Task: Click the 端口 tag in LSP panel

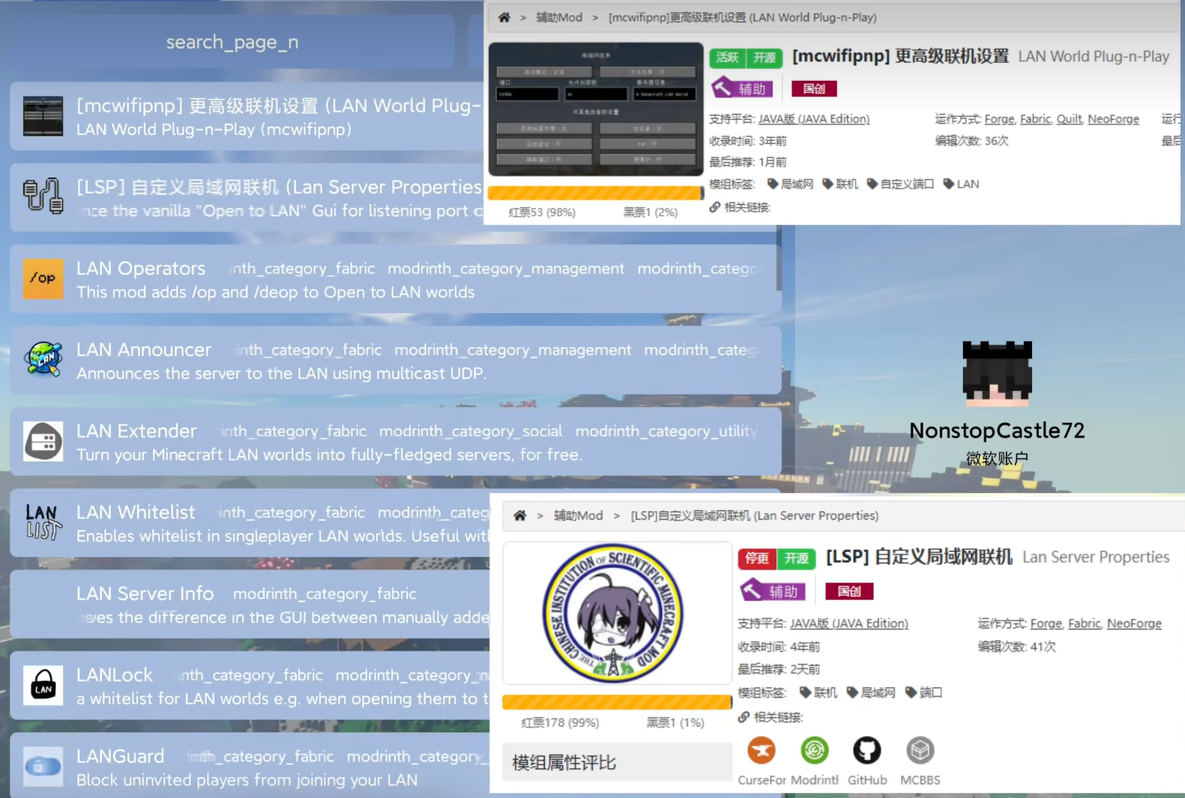Action: point(924,692)
